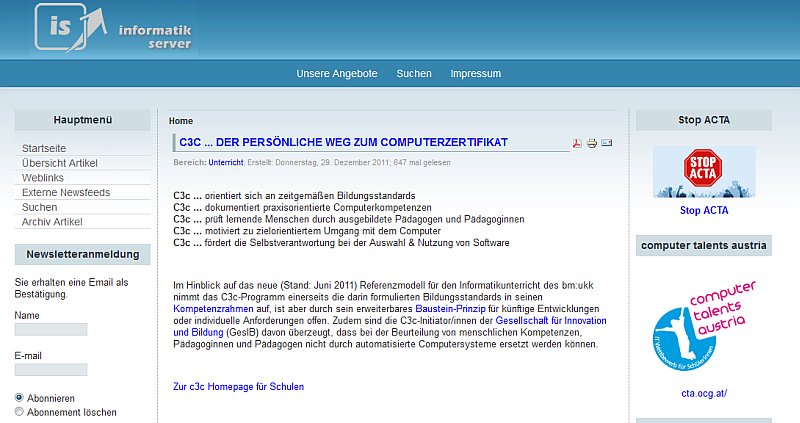Open Weblinks in the sidebar menu

tap(43, 177)
